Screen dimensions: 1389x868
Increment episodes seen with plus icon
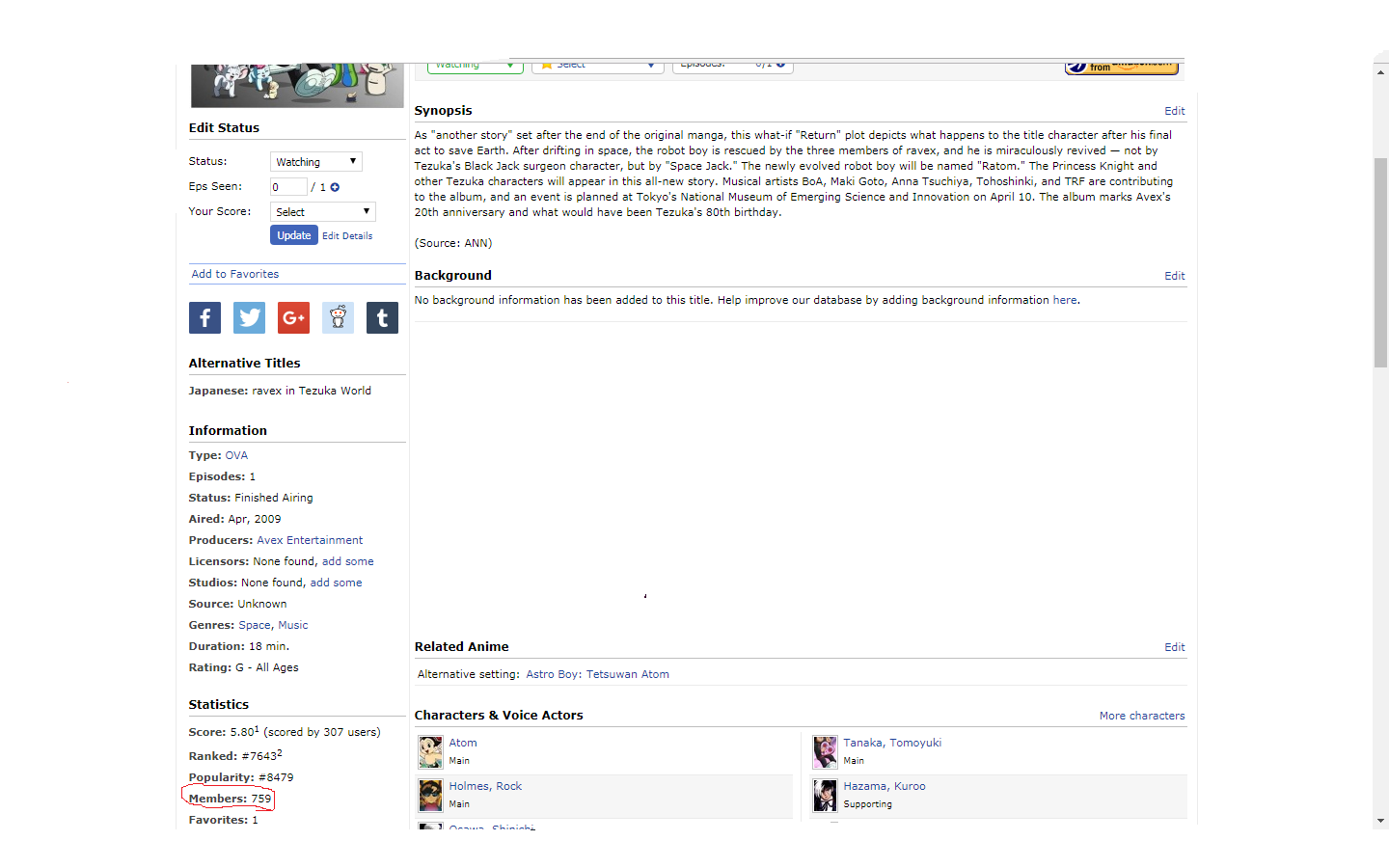335,187
